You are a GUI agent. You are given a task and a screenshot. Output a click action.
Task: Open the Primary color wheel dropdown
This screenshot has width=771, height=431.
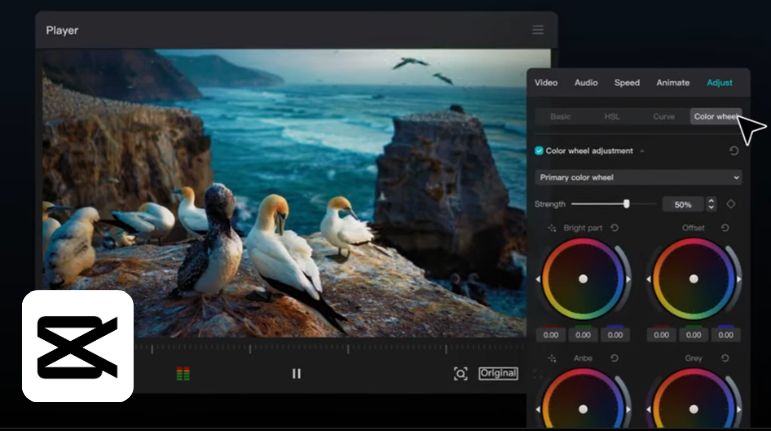(638, 177)
